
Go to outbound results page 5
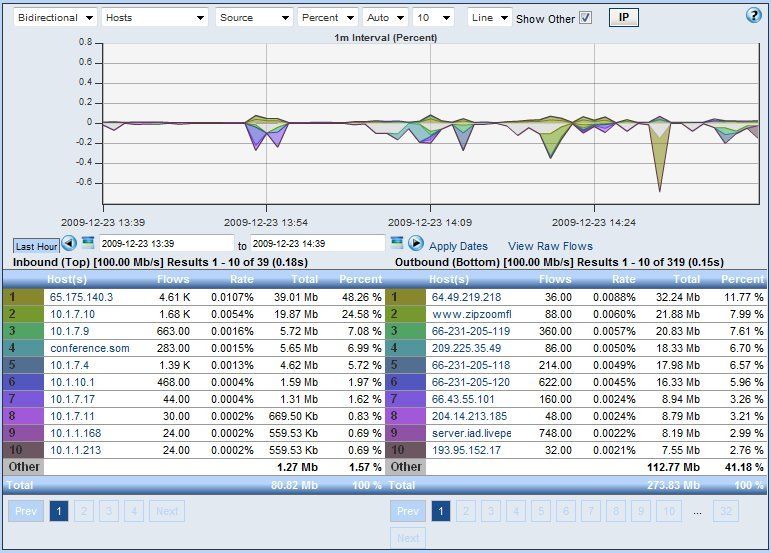[x=541, y=511]
